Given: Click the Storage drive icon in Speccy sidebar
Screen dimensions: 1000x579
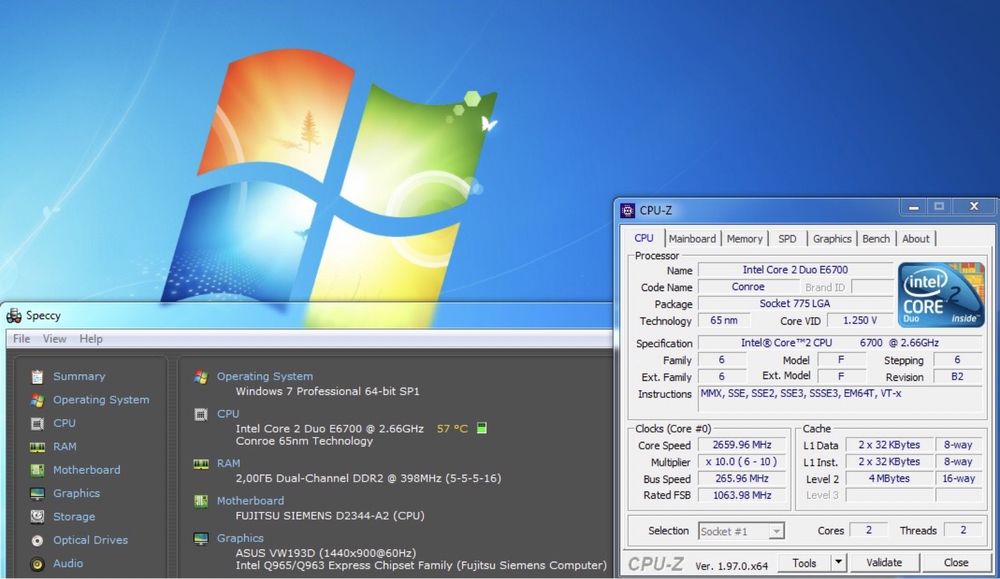Looking at the screenshot, I should click(38, 517).
